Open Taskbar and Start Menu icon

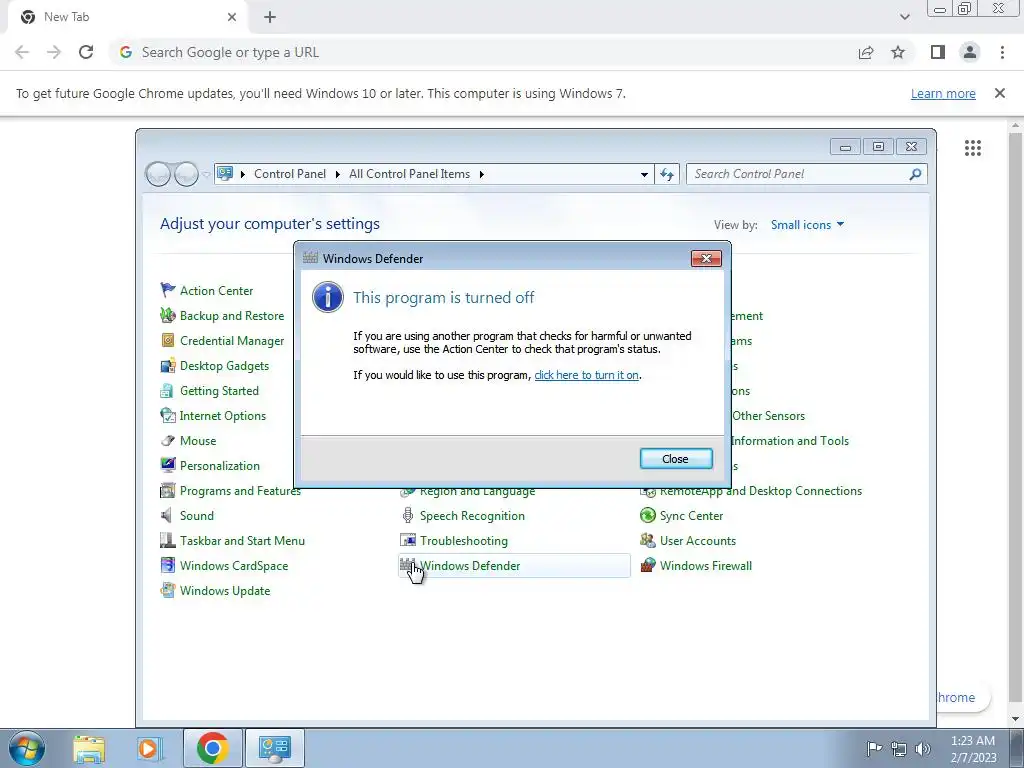(168, 540)
